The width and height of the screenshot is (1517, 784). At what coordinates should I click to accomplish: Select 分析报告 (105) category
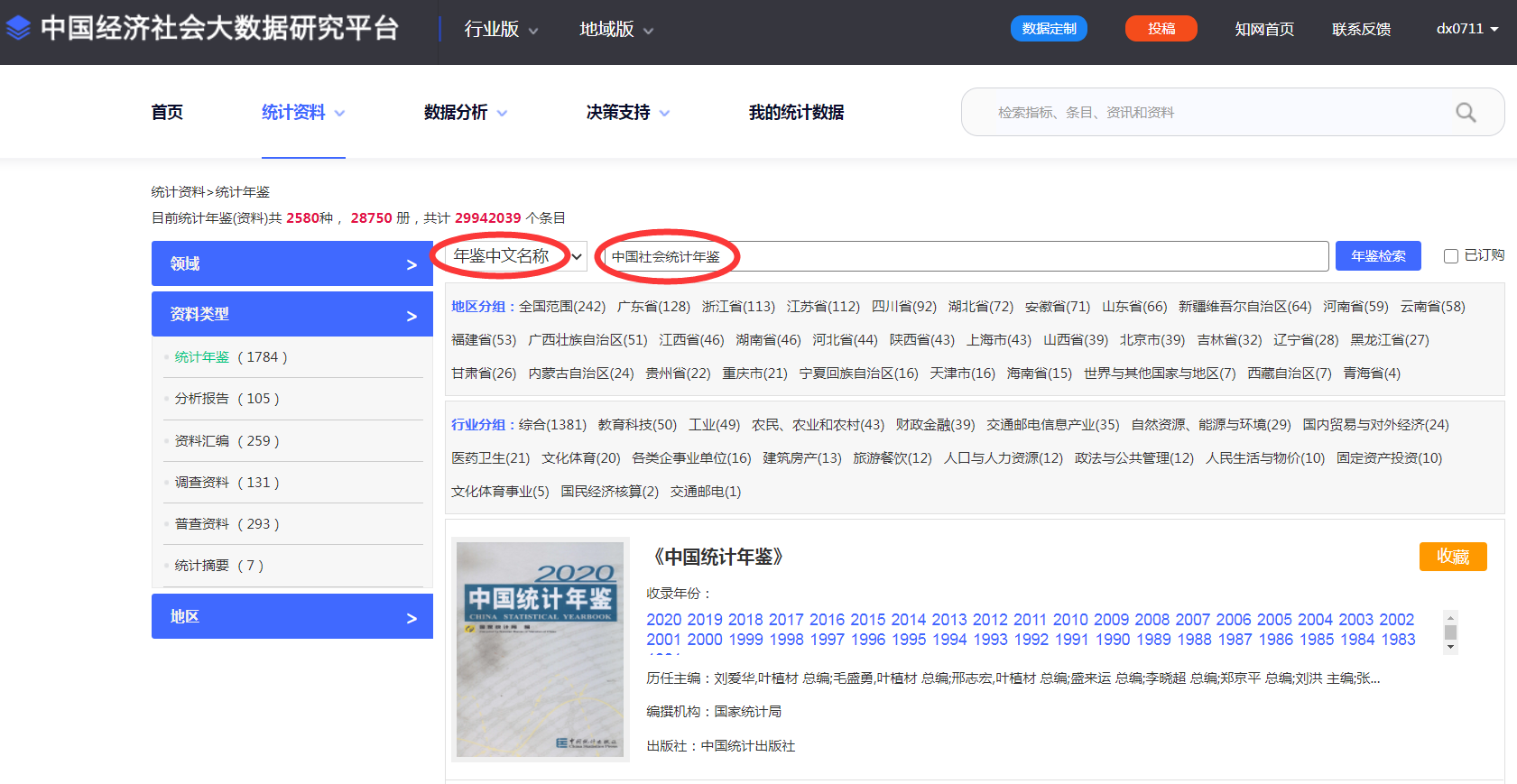227,399
